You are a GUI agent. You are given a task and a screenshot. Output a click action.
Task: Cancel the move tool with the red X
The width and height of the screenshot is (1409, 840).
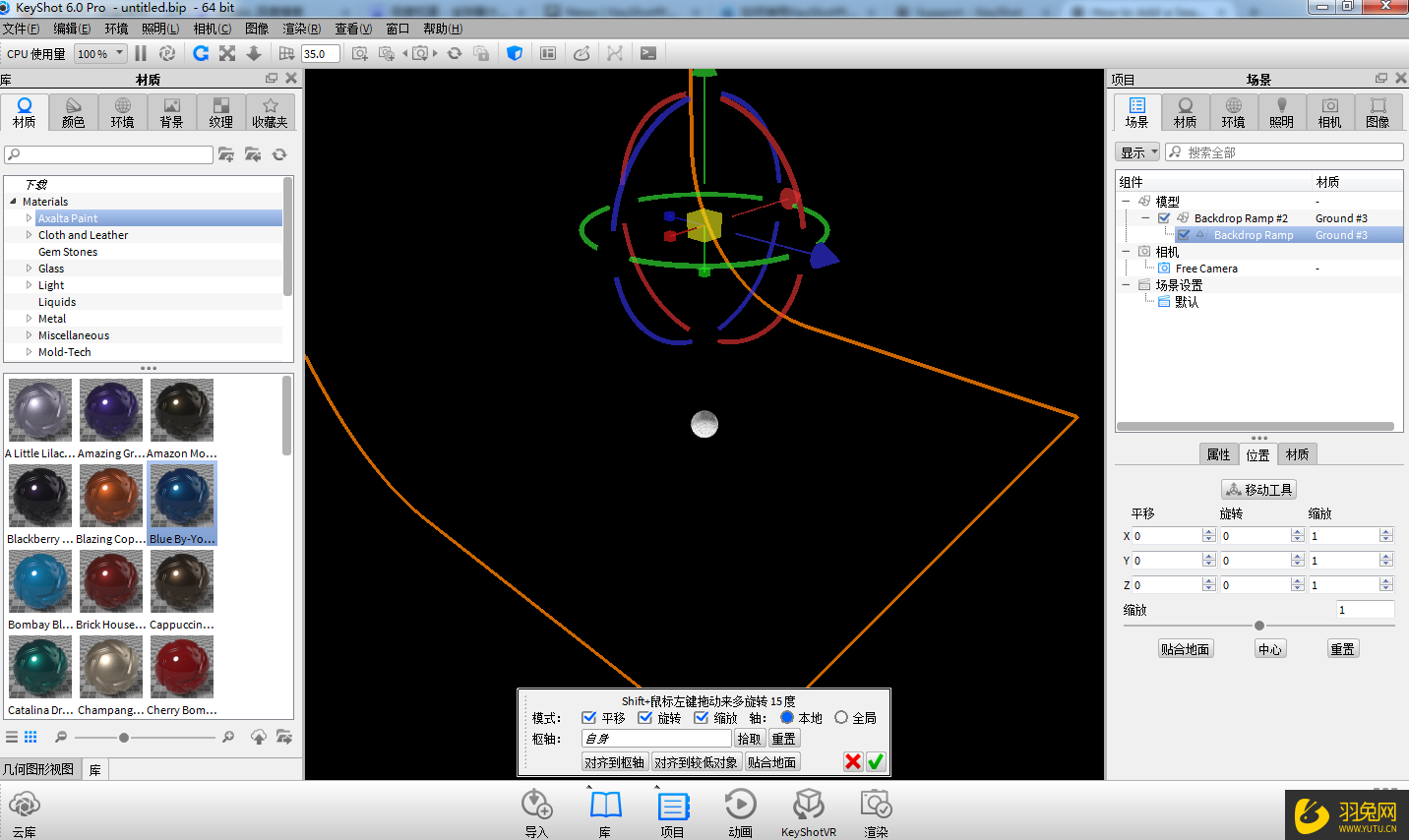point(853,761)
